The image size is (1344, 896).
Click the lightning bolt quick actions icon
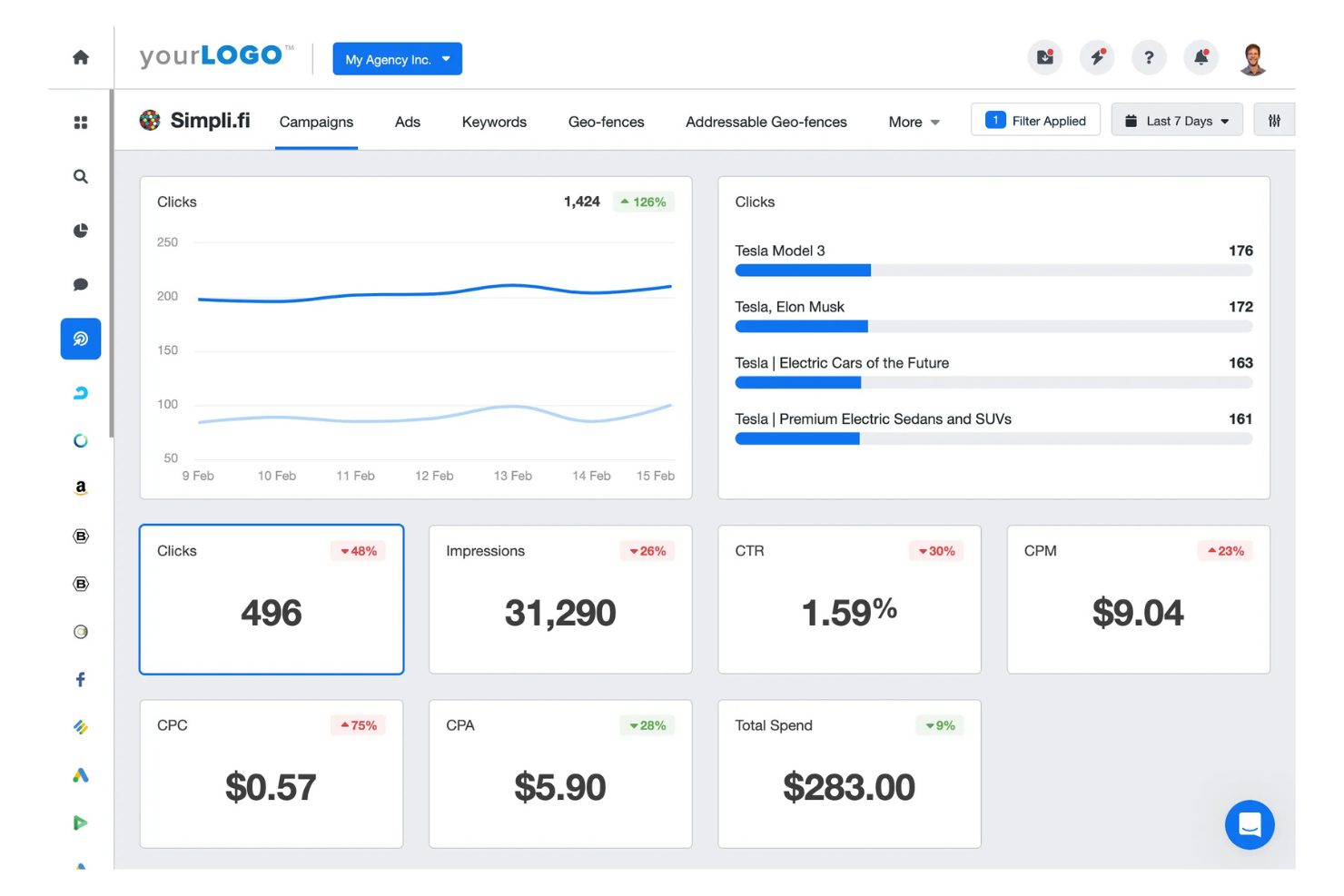click(x=1097, y=57)
